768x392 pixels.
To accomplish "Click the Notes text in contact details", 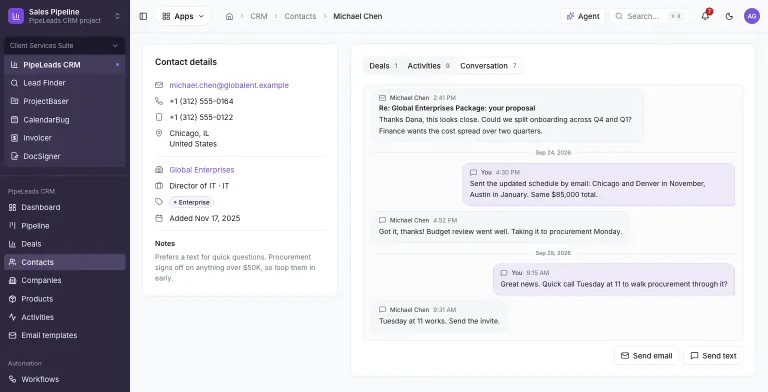I will tap(235, 268).
